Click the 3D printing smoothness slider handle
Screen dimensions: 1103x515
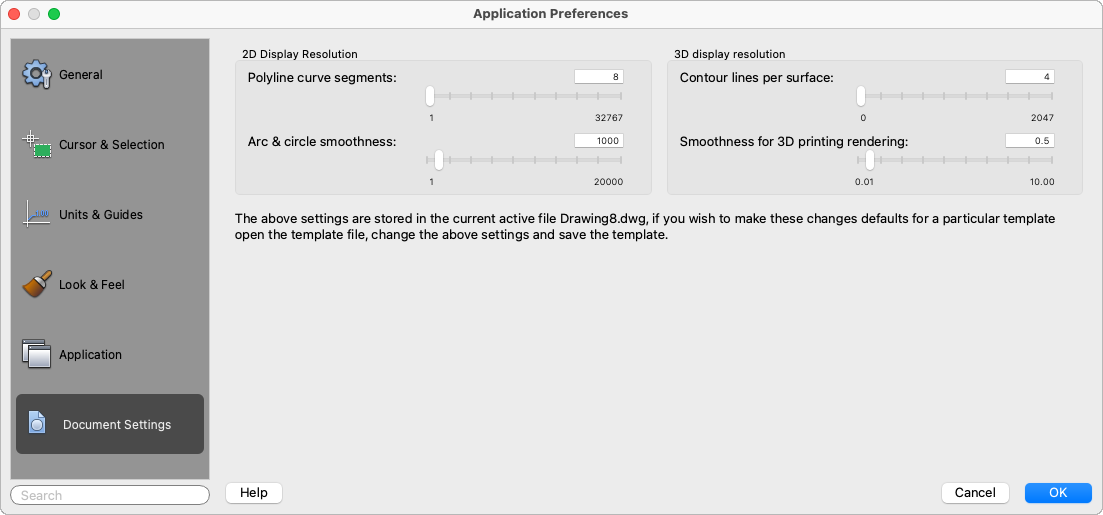pyautogui.click(x=870, y=160)
